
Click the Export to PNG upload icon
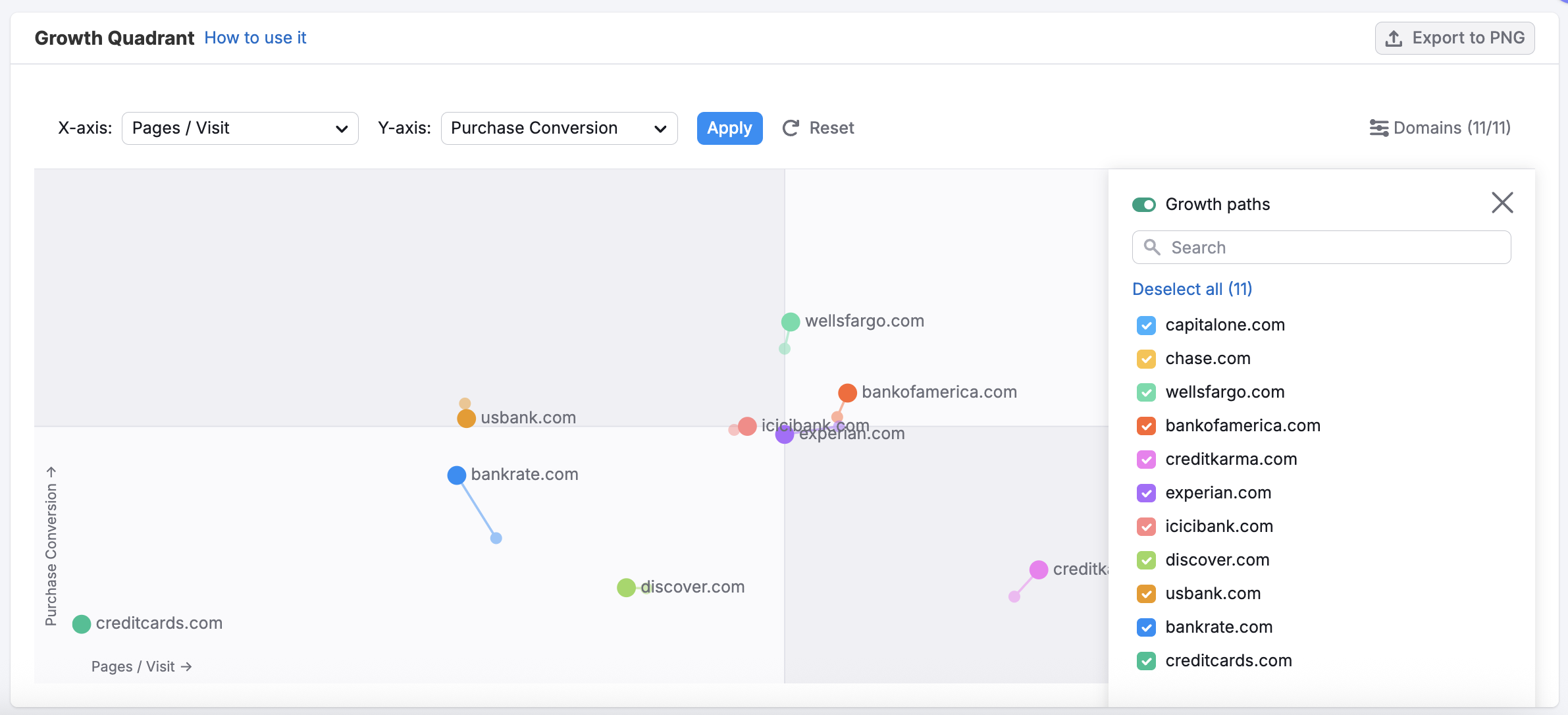coord(1393,38)
